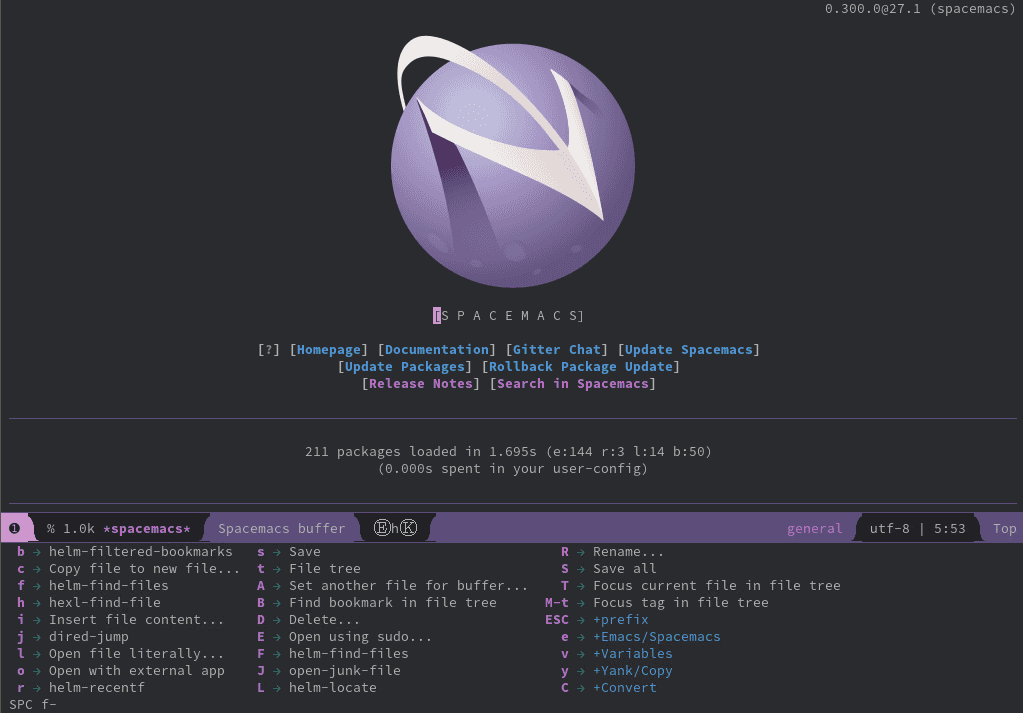Open the Gitter Chat link
Image resolution: width=1023 pixels, height=713 pixels.
[557, 350]
